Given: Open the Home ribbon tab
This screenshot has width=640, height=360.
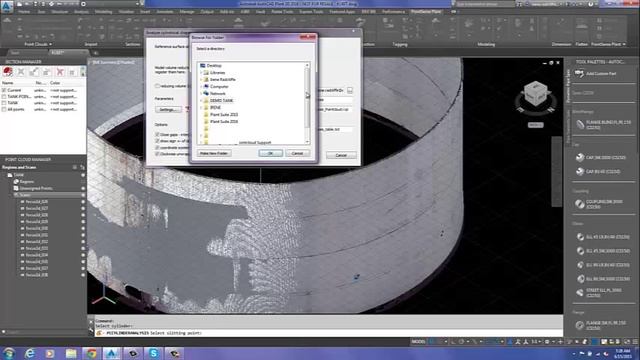Looking at the screenshot, I should click(x=24, y=12).
